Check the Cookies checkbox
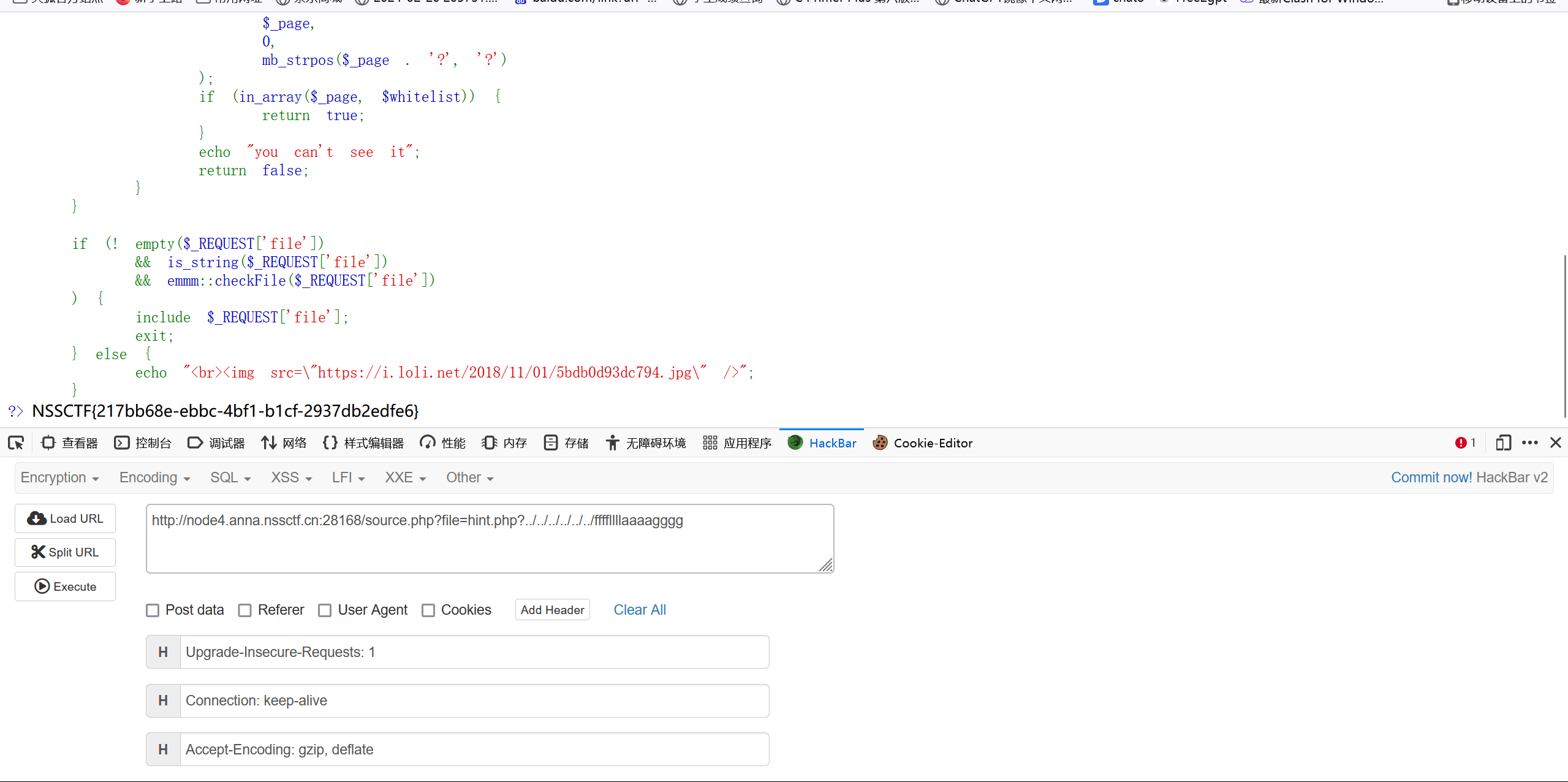Viewport: 1568px width, 782px height. point(428,610)
